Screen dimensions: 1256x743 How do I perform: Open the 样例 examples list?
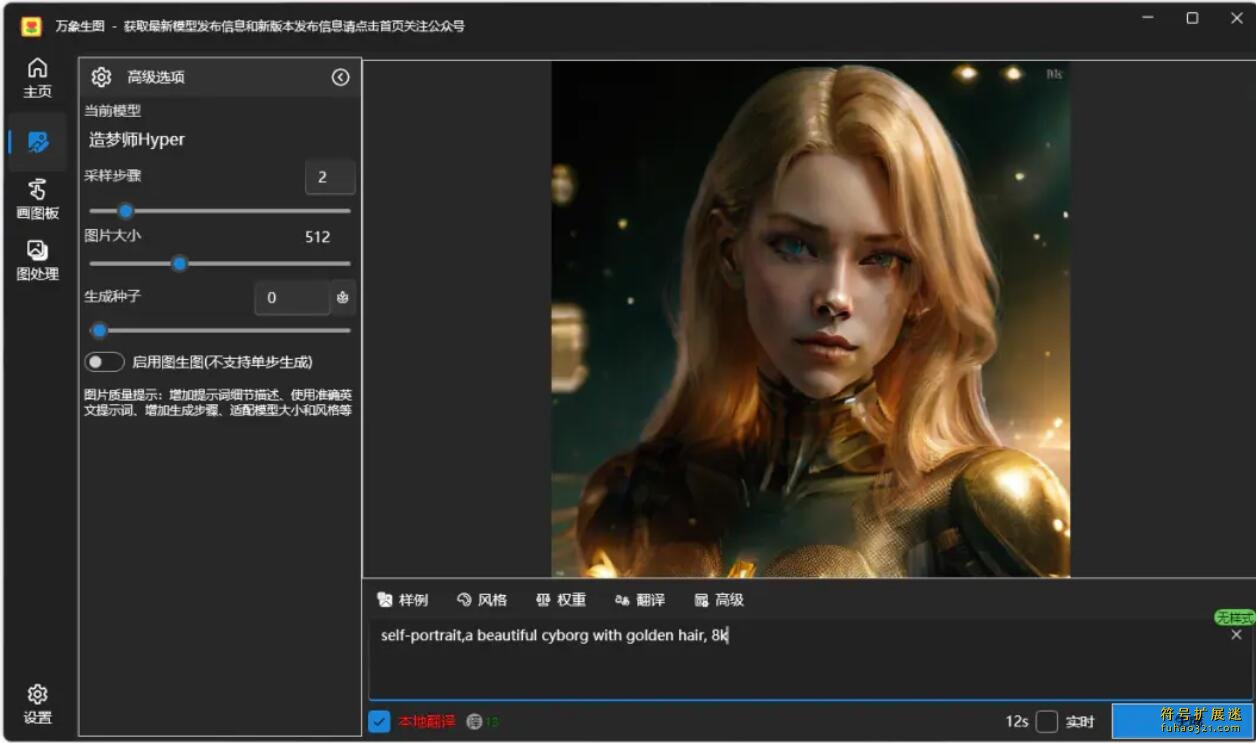[402, 600]
